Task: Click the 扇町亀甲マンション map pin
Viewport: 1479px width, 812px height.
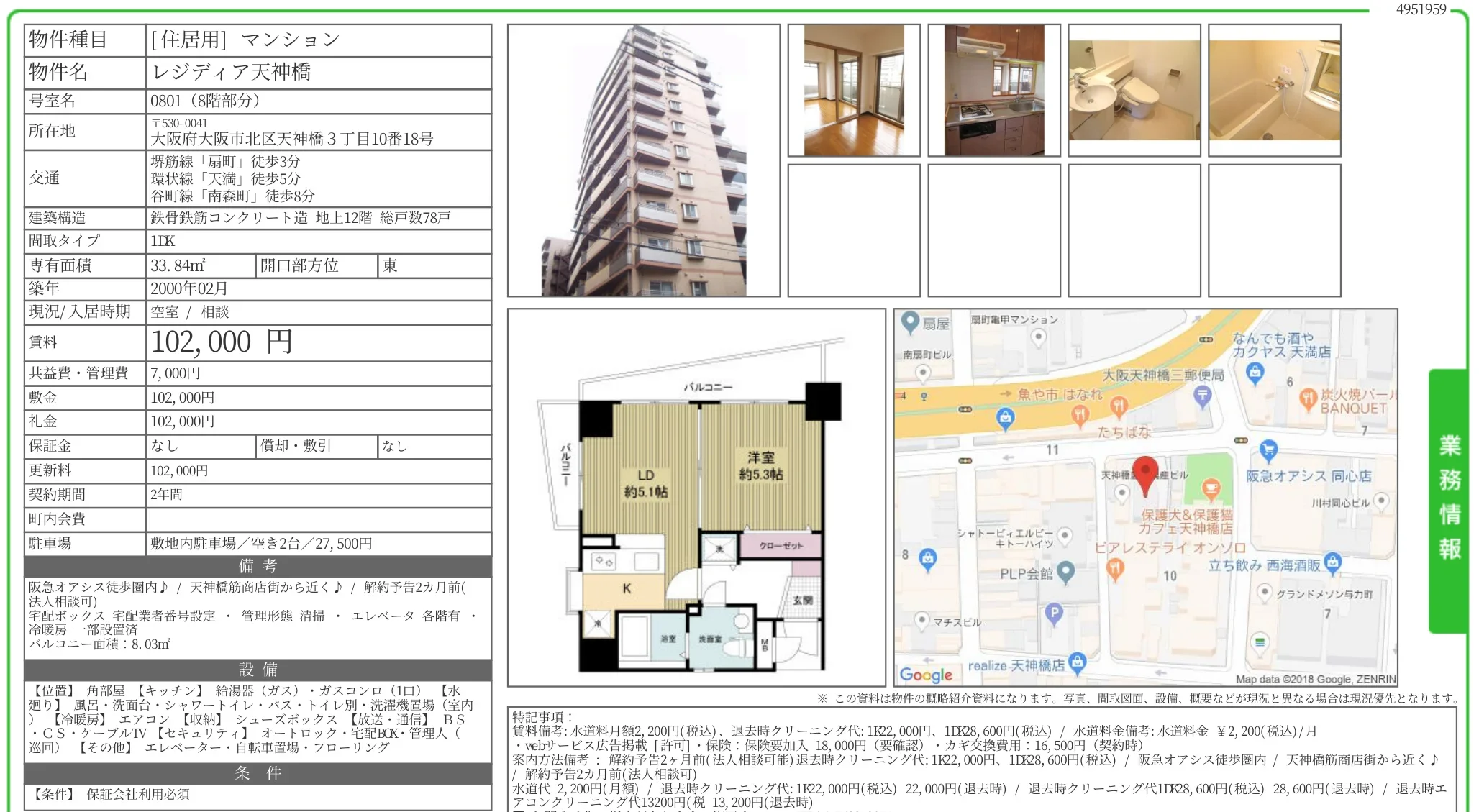Action: click(x=1038, y=337)
